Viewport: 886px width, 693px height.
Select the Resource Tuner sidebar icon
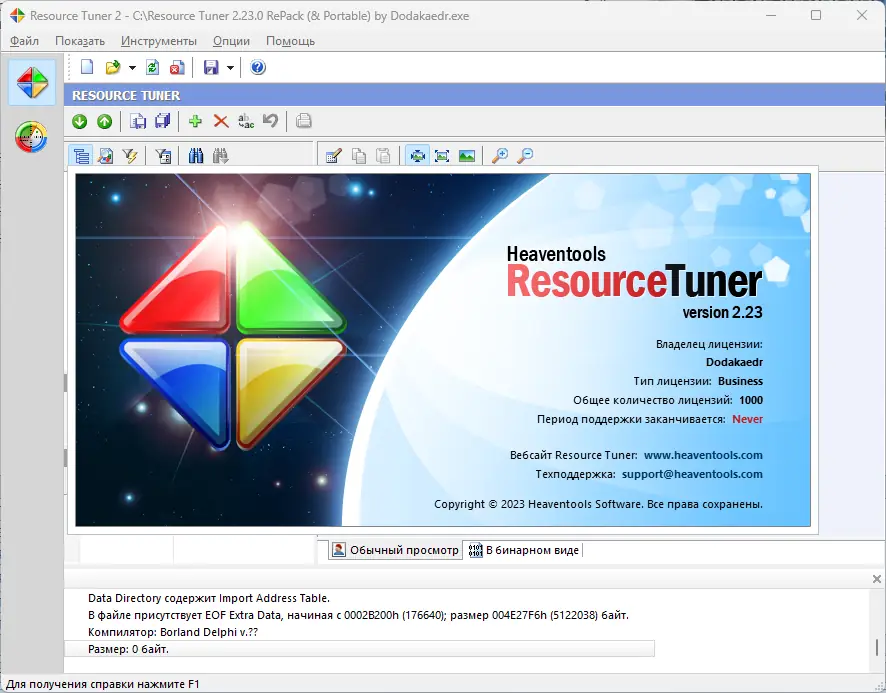point(32,83)
